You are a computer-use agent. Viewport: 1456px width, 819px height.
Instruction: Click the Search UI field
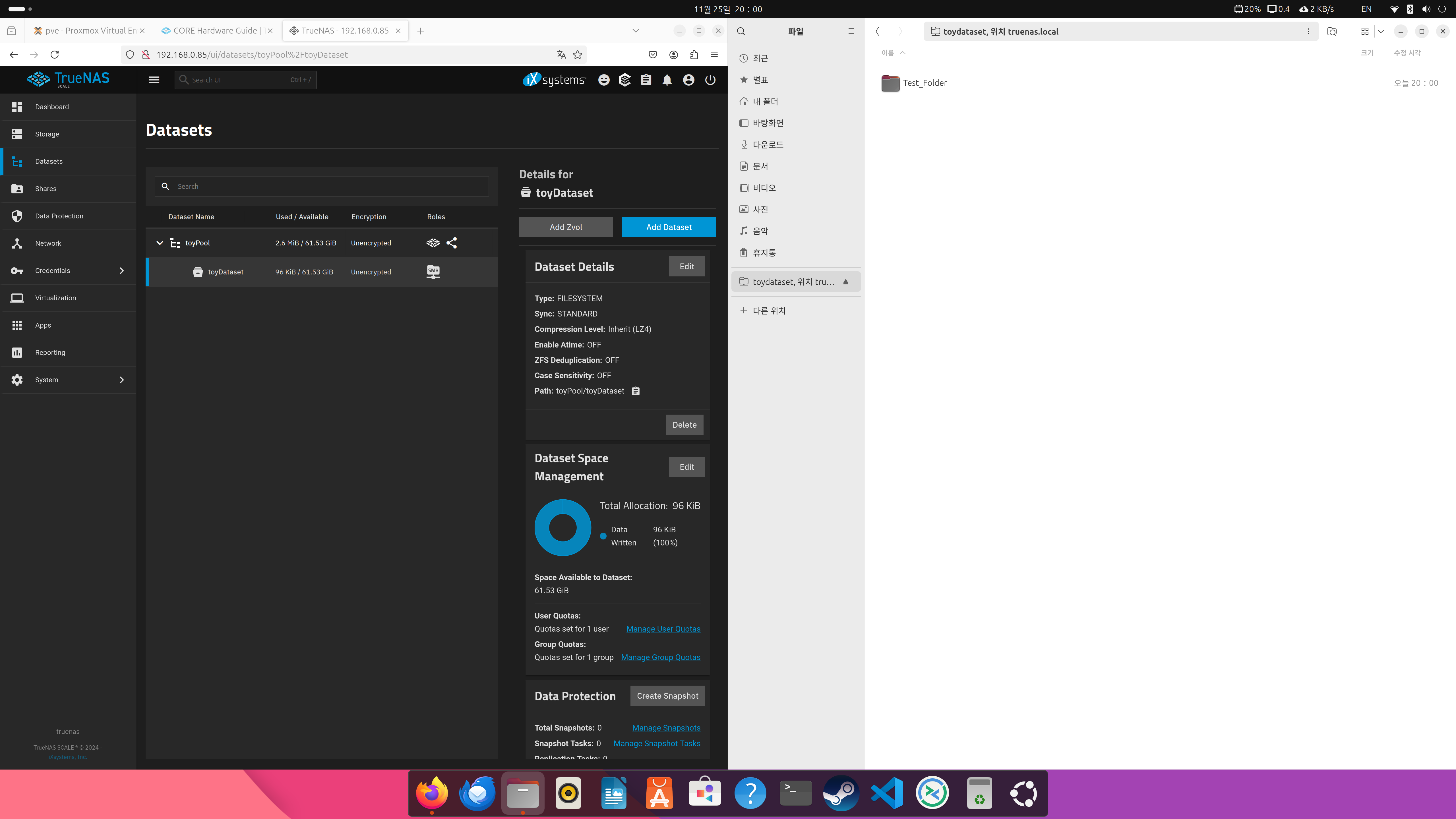(x=245, y=80)
